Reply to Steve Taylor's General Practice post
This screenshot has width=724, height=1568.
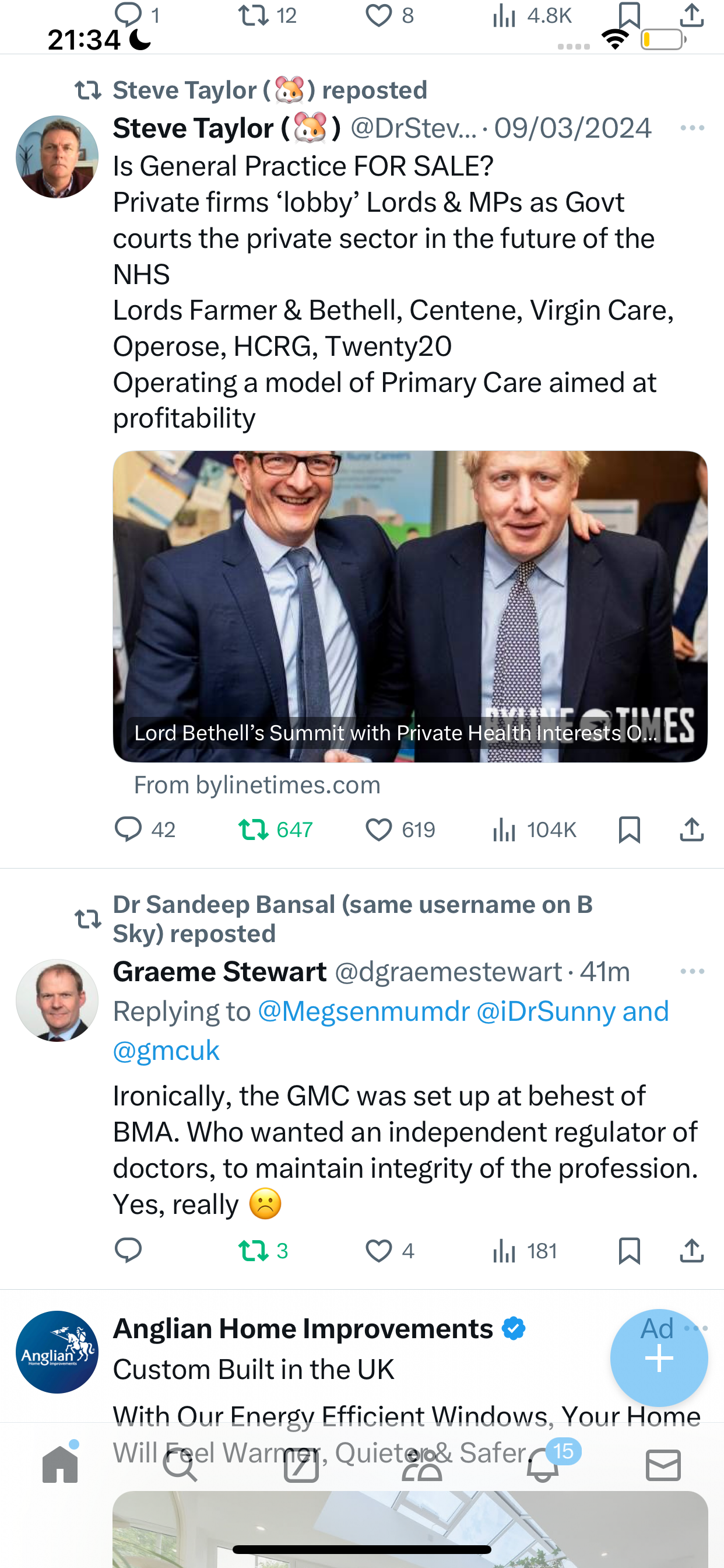click(145, 829)
